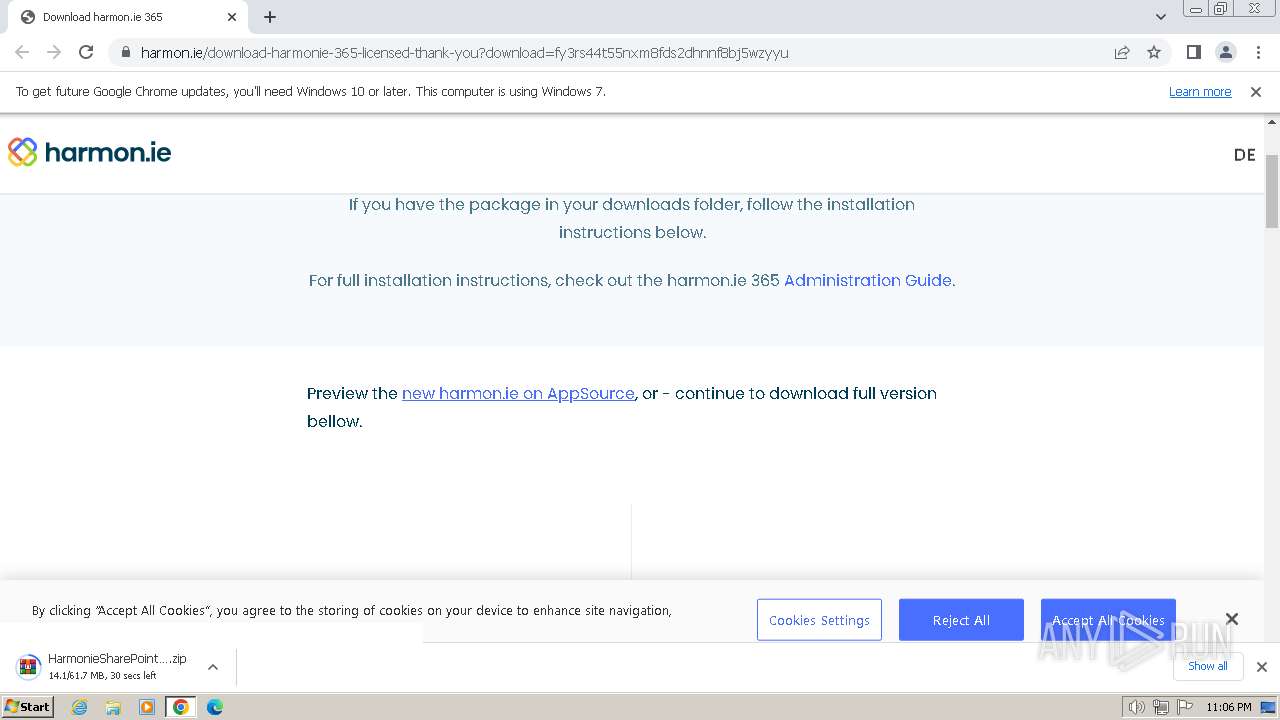Click Accept All Cookies

click(x=1108, y=620)
